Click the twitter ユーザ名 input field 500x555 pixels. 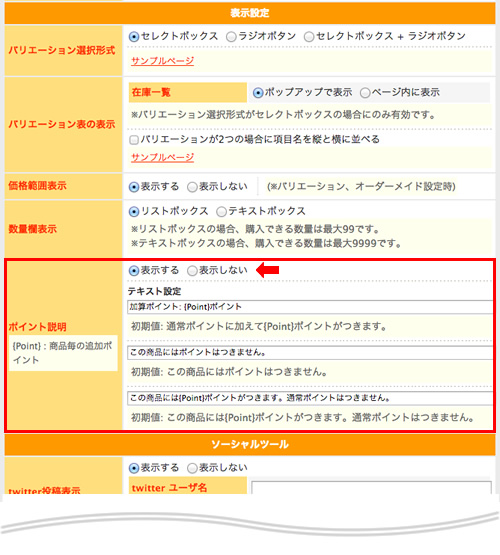click(372, 487)
